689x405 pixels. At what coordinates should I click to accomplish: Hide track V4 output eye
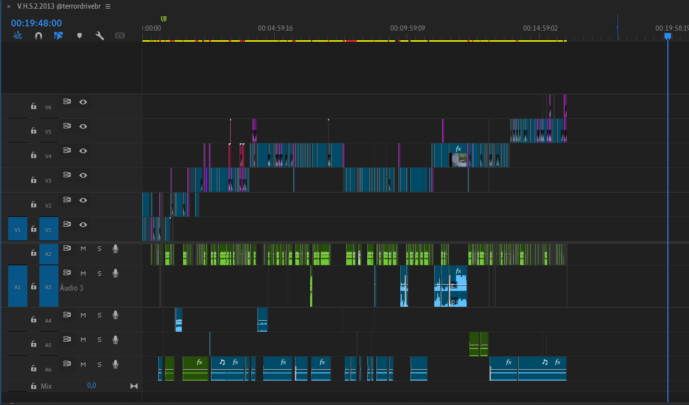(83, 151)
